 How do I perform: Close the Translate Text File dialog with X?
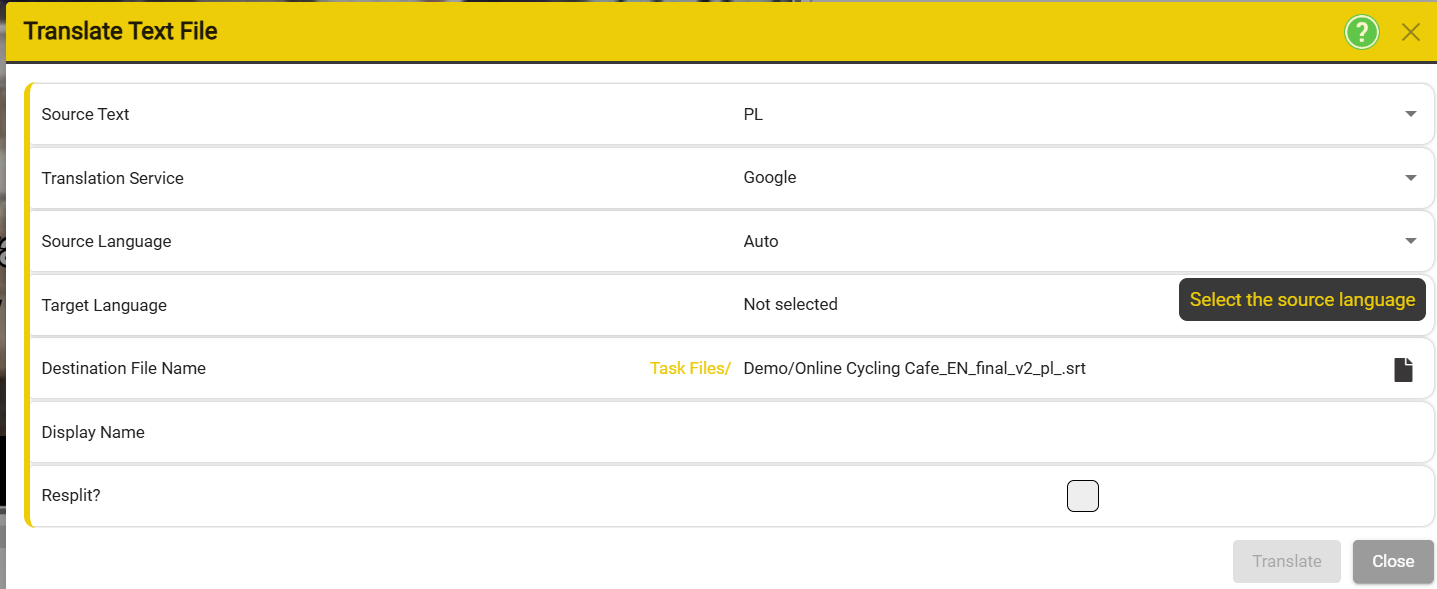click(x=1411, y=32)
